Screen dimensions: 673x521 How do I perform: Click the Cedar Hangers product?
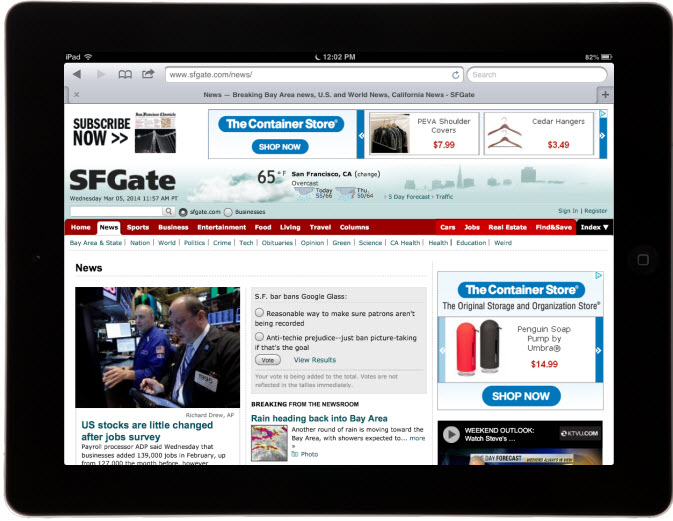coord(539,133)
